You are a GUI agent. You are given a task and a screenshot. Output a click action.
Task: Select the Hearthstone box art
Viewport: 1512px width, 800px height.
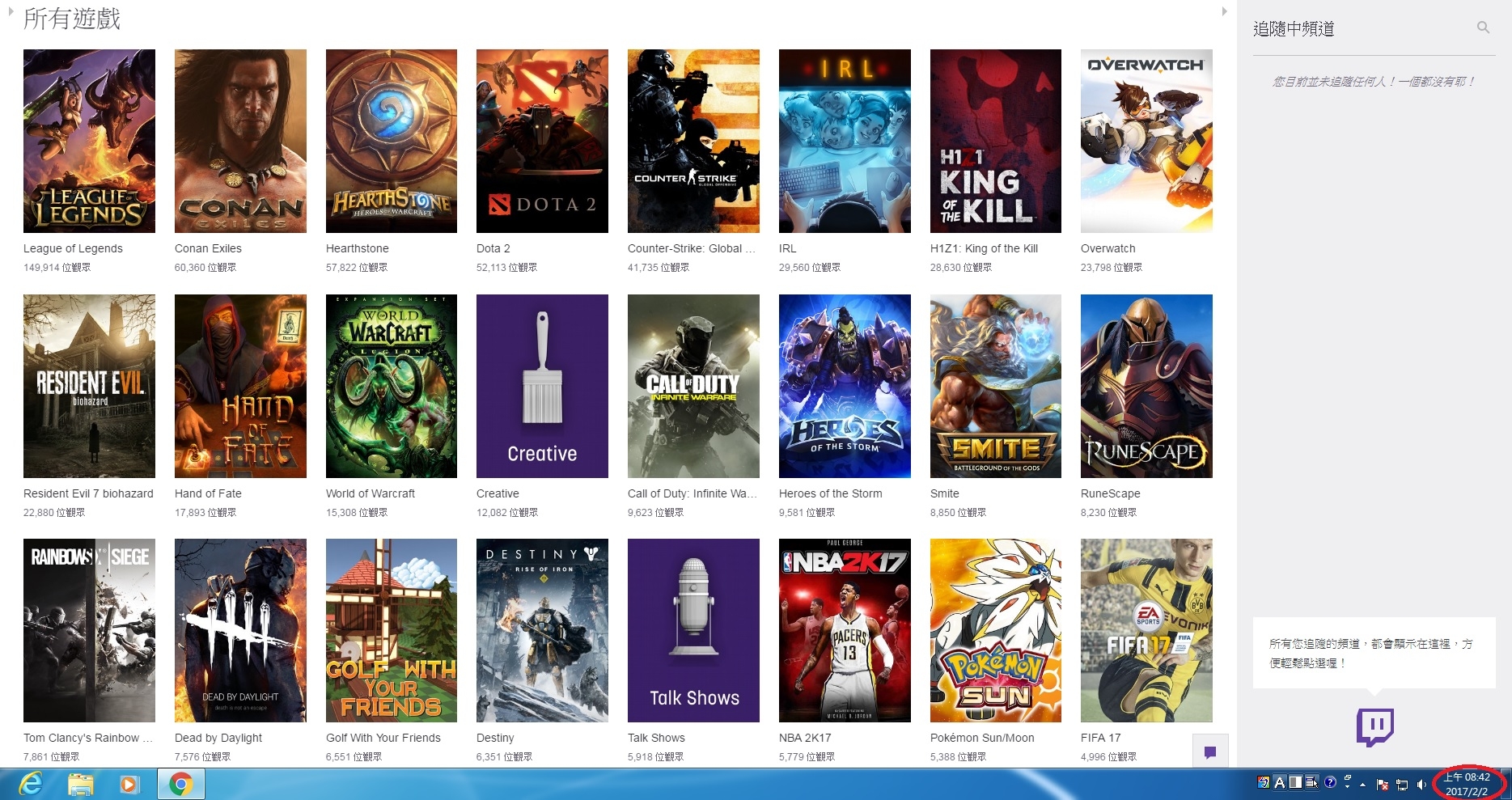392,141
